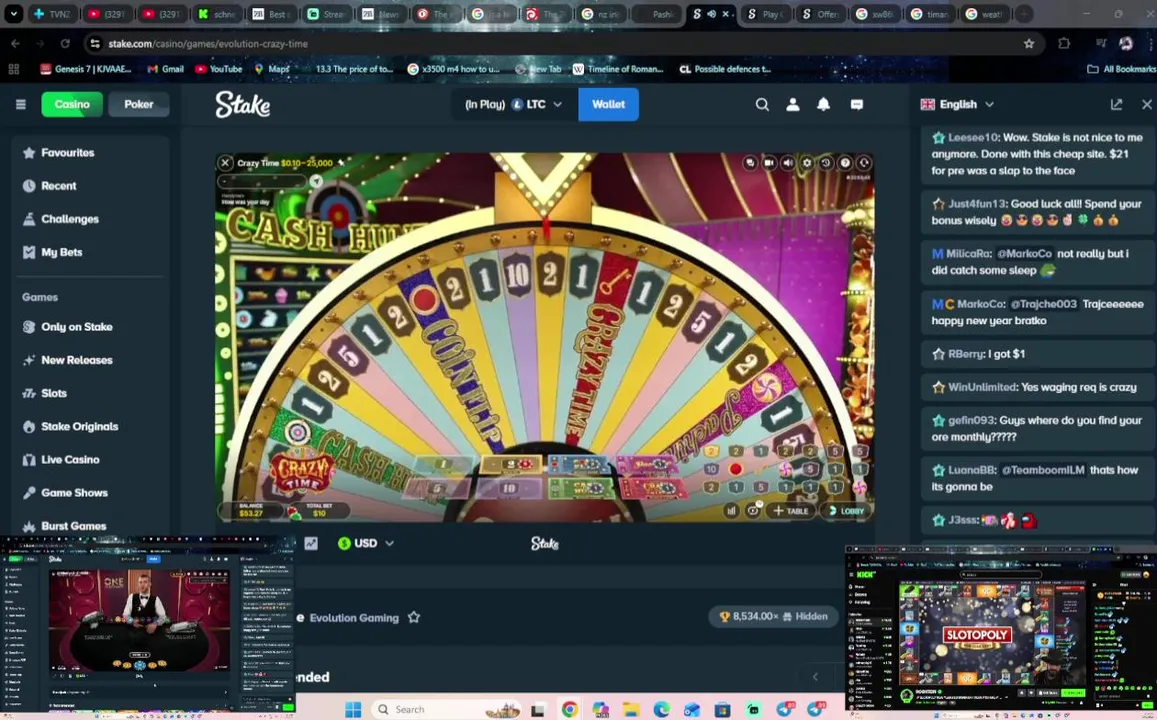This screenshot has width=1157, height=720.
Task: Open the Chrome extensions puzzle icon
Action: click(1064, 44)
